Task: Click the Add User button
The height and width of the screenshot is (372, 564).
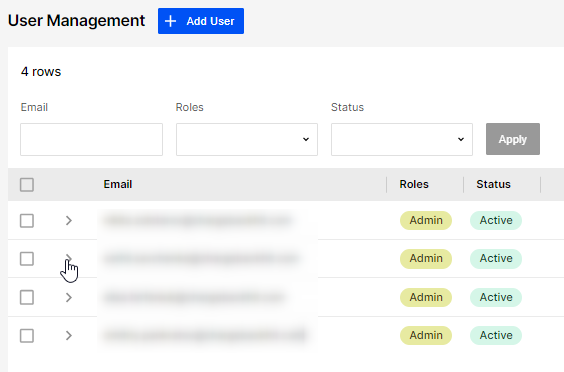Action: [201, 21]
